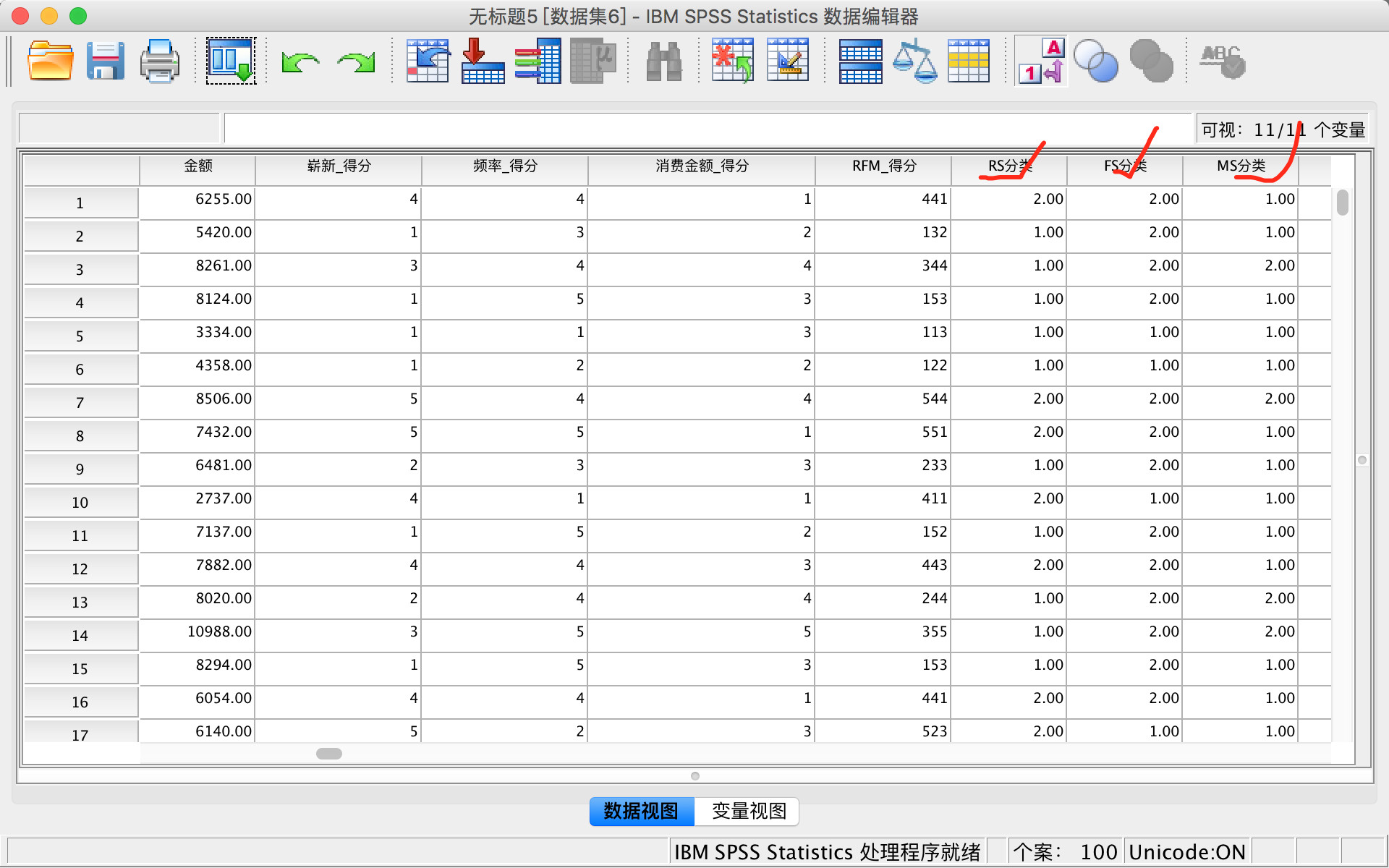Open the Recall recent dialogs icon
Image resolution: width=1389 pixels, height=868 pixels.
coord(231,61)
